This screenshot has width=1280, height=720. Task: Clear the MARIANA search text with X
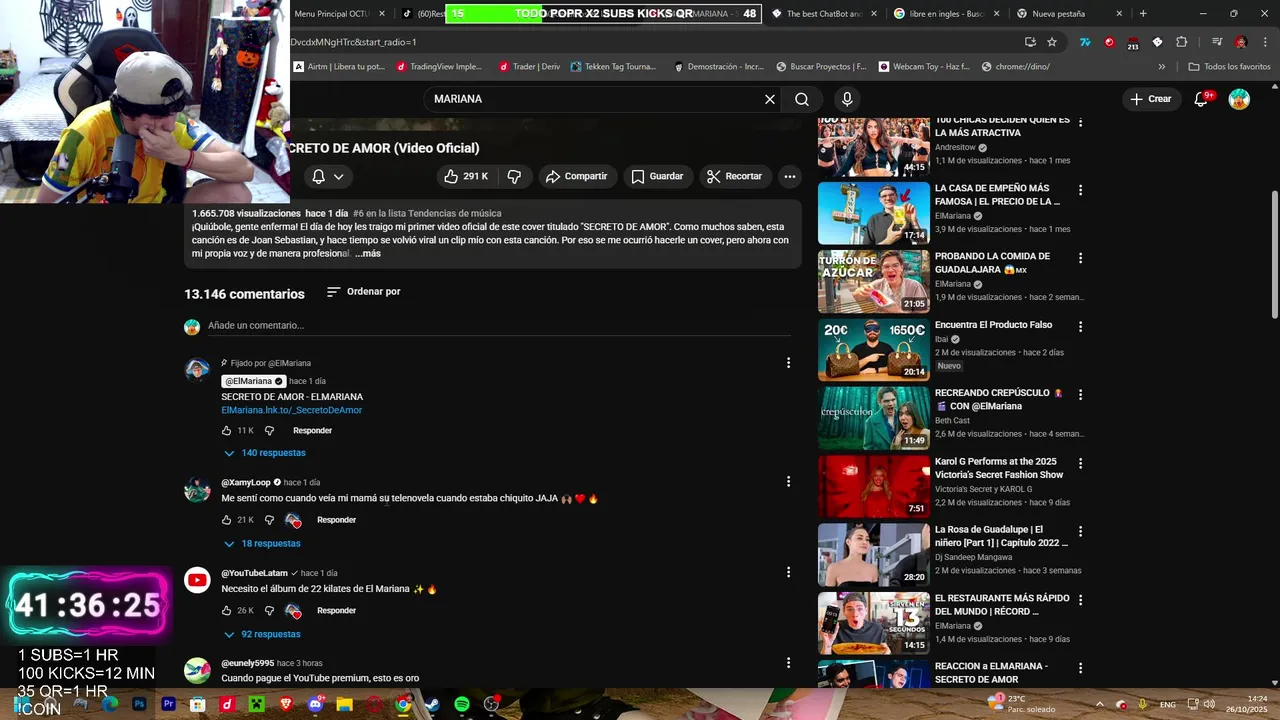point(770,99)
